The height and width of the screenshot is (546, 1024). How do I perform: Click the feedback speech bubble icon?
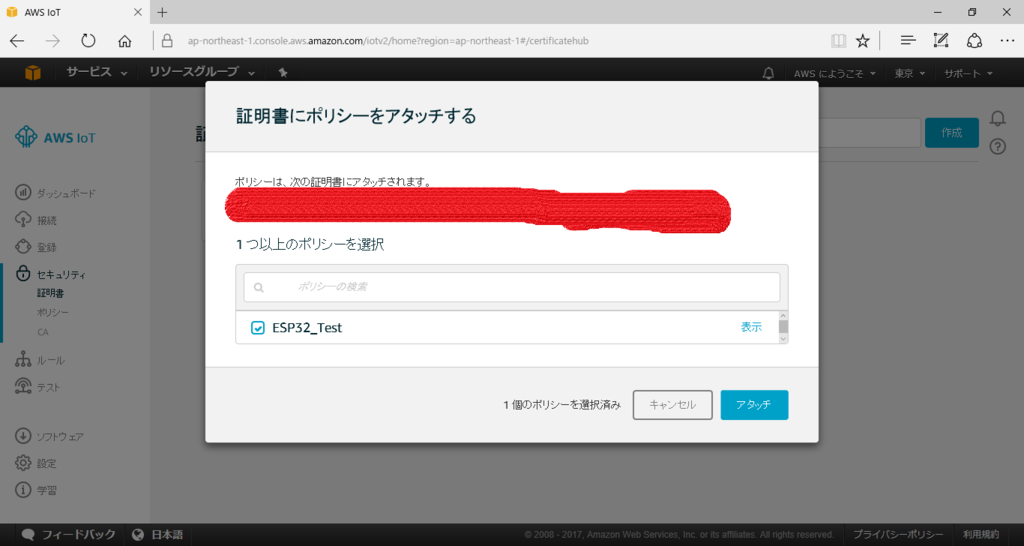(x=27, y=534)
